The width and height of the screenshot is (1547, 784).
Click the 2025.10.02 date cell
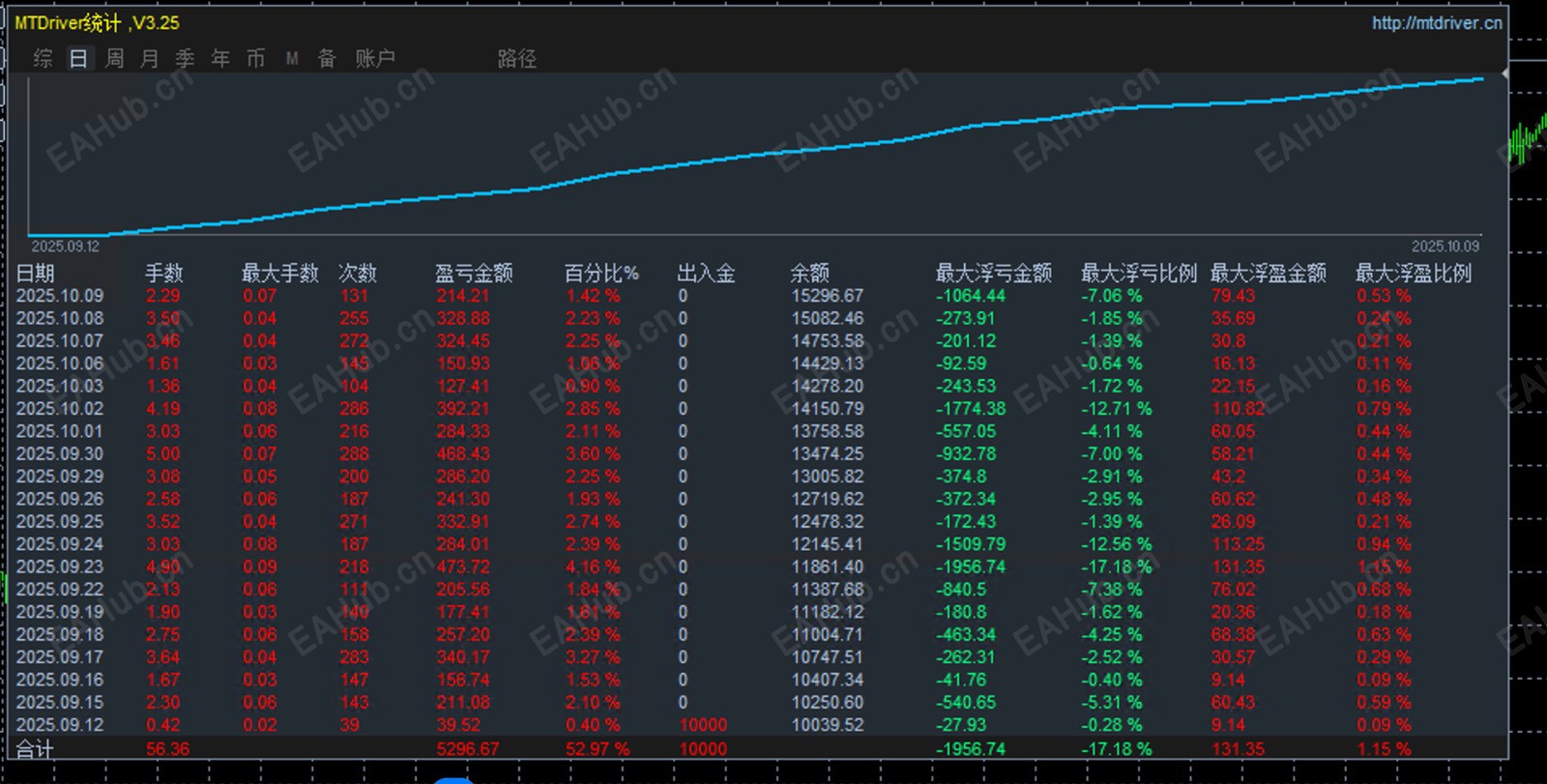tap(60, 409)
